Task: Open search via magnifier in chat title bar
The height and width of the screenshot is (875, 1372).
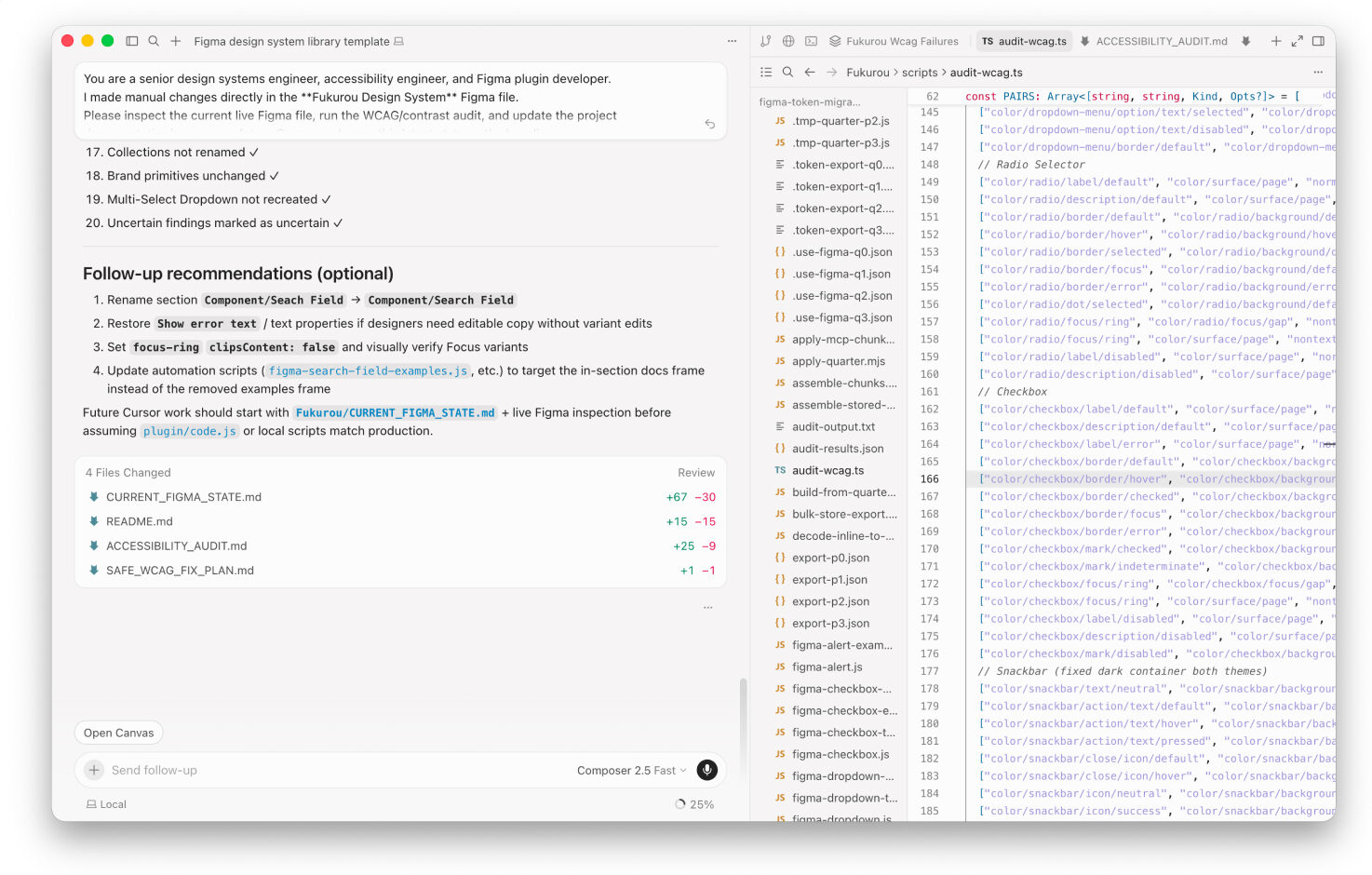Action: (154, 41)
